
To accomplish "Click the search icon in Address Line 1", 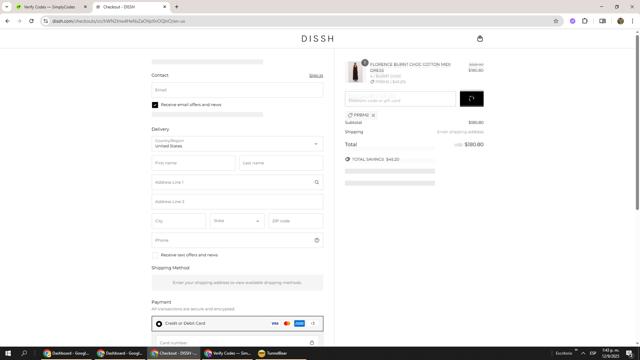I will point(316,182).
